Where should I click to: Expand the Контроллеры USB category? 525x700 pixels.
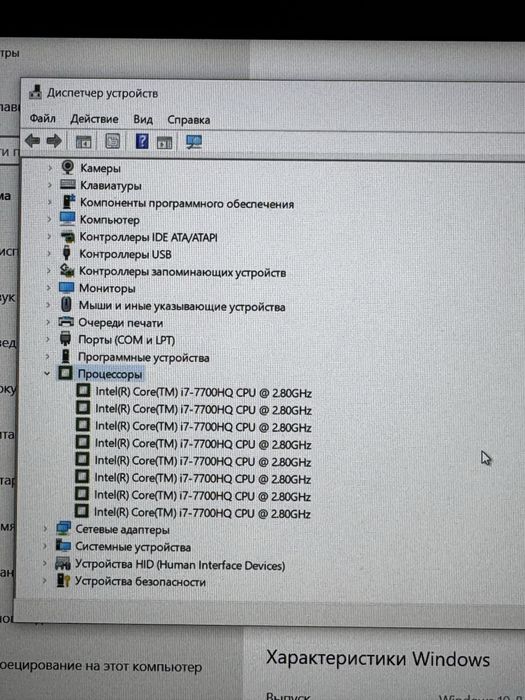[50, 254]
